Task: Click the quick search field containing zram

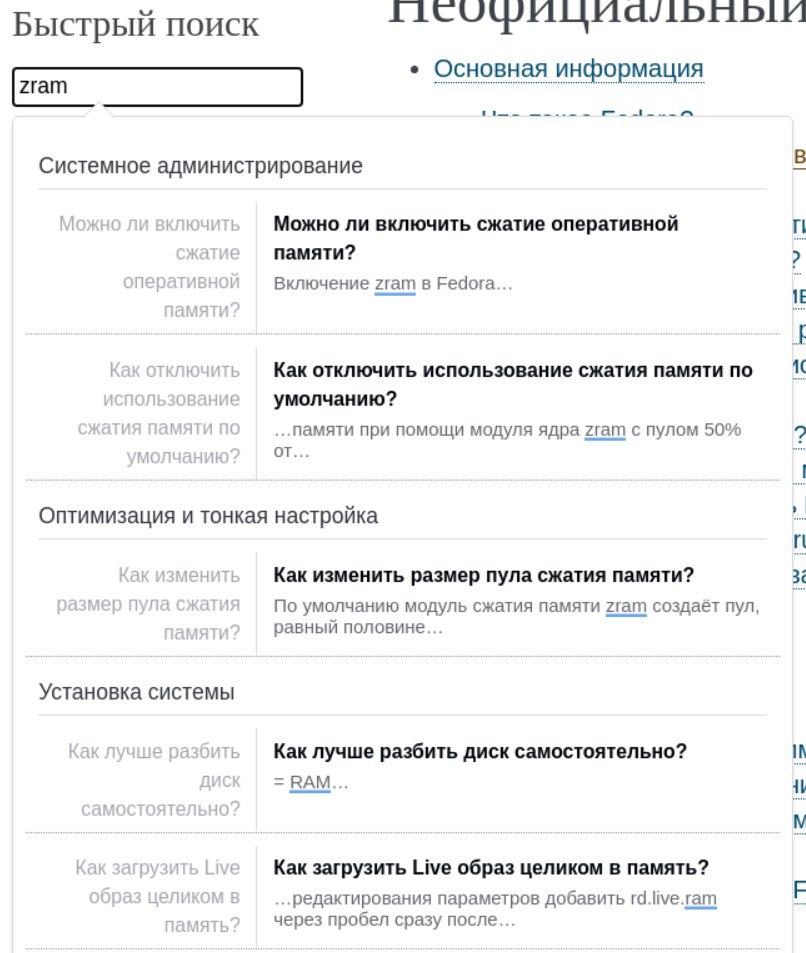Action: 157,87
